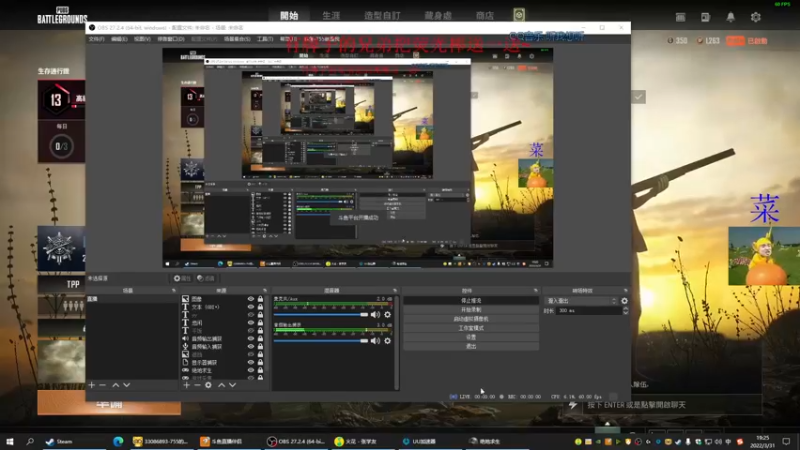The width and height of the screenshot is (800, 450).
Task: Toggle visibility of 音频输入捕获 source
Action: tap(251, 346)
